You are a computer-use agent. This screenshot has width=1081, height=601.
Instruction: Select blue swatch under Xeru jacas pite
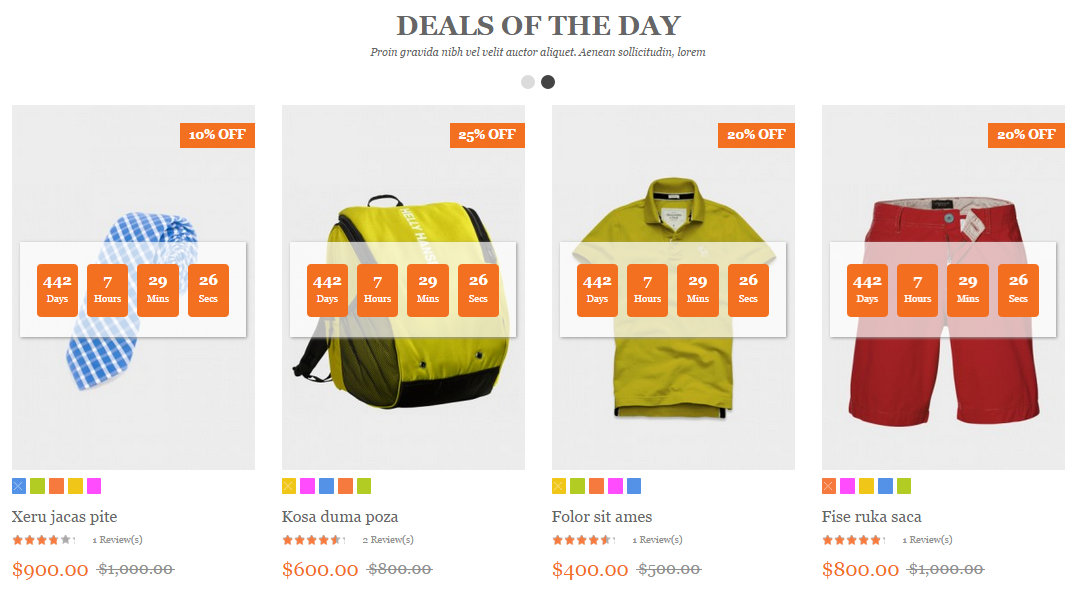pyautogui.click(x=19, y=486)
